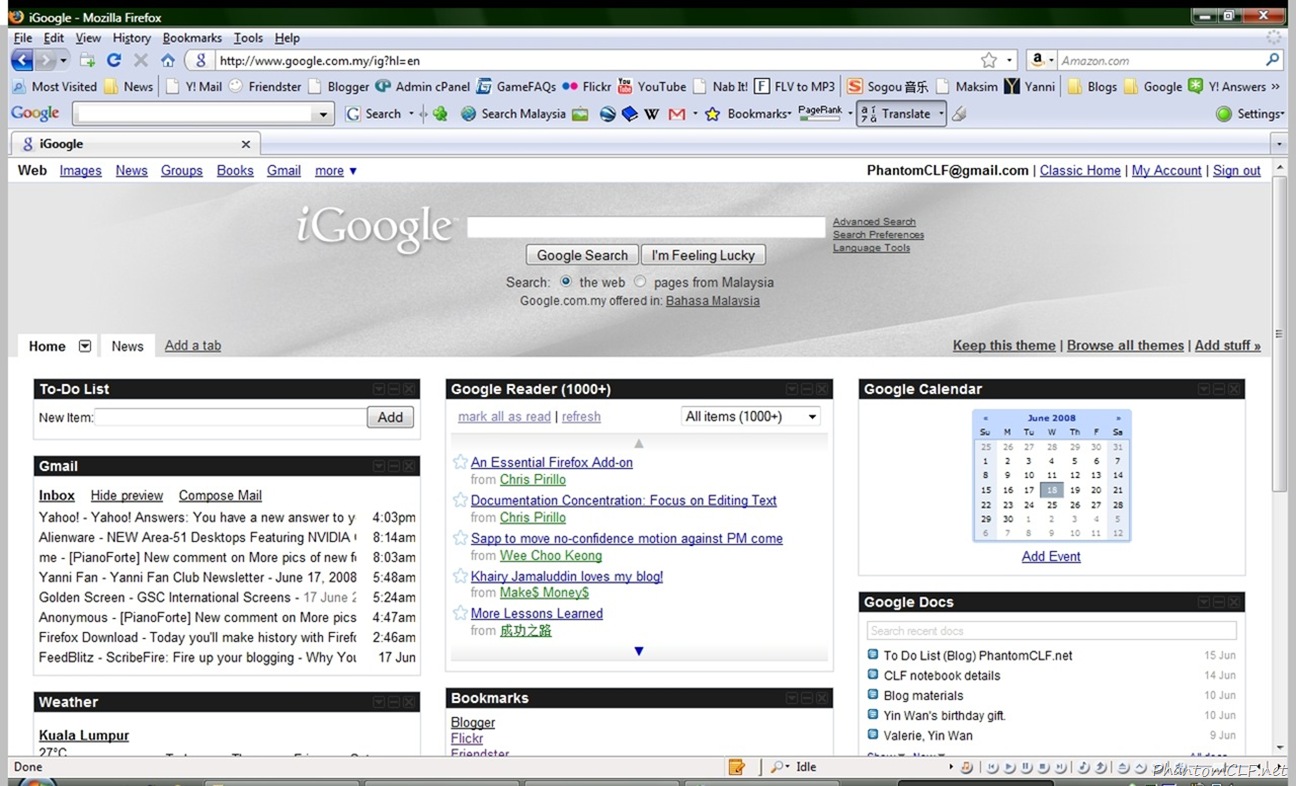The image size is (1296, 786).
Task: Click the URL address bar
Action: 596,60
